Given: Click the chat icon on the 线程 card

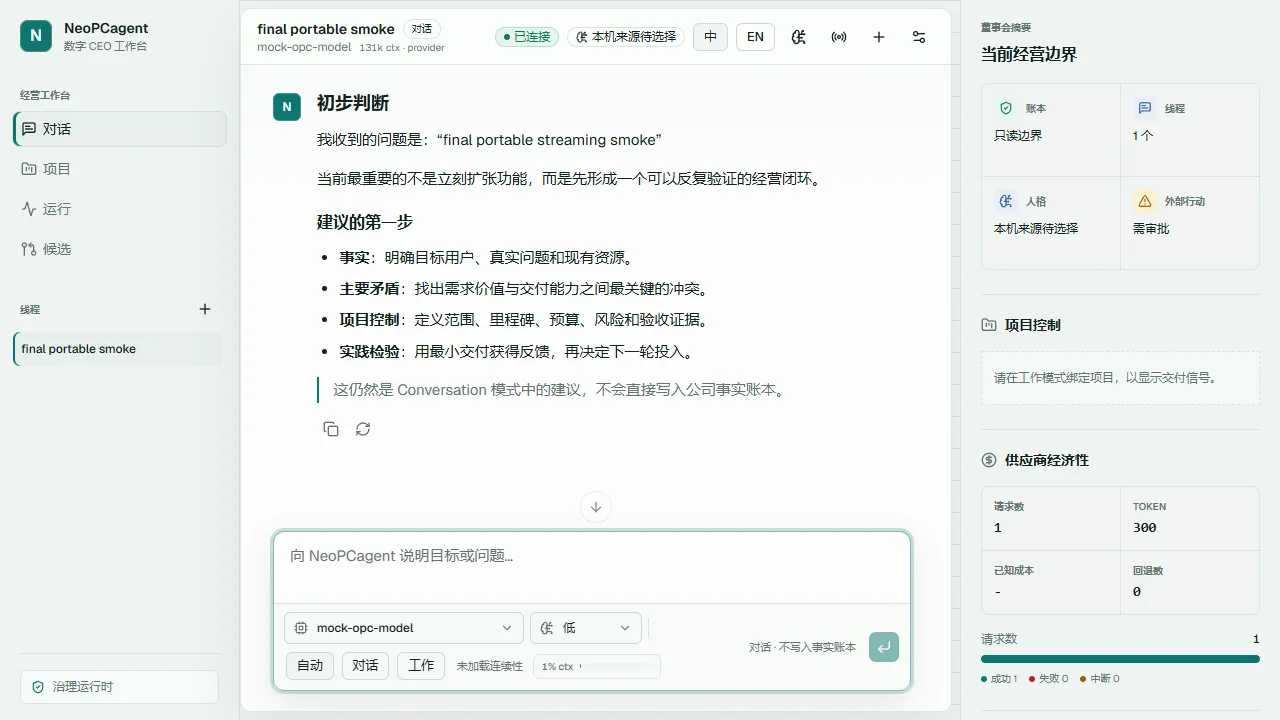Looking at the screenshot, I should (x=1145, y=108).
